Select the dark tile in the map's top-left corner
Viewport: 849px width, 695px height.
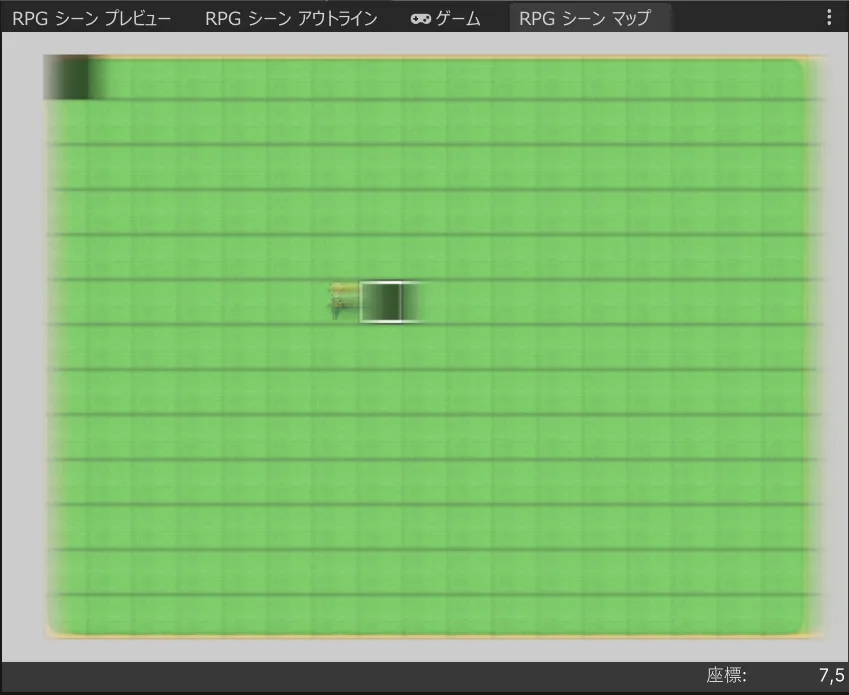pyautogui.click(x=66, y=78)
